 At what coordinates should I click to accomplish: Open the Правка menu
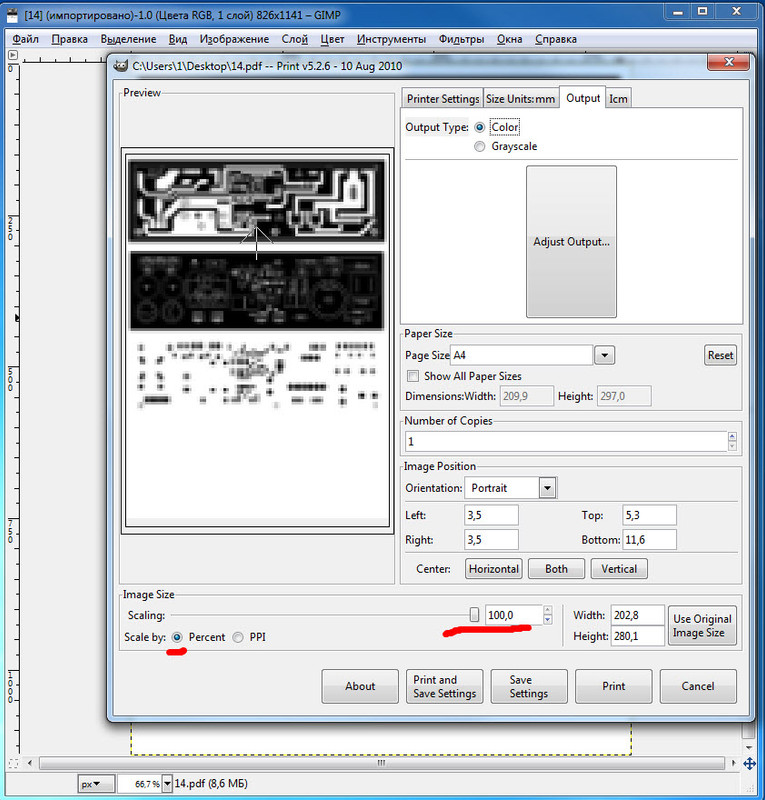click(69, 39)
